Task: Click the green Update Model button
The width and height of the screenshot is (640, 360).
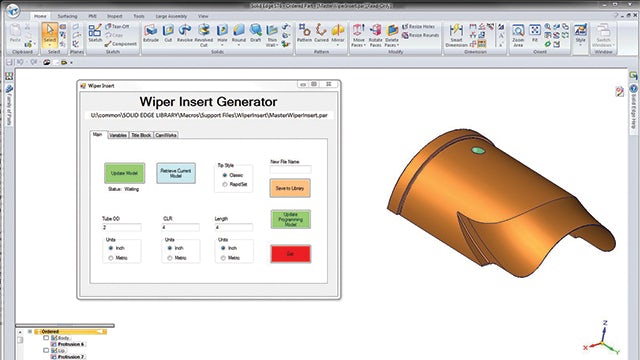Action: pyautogui.click(x=124, y=173)
